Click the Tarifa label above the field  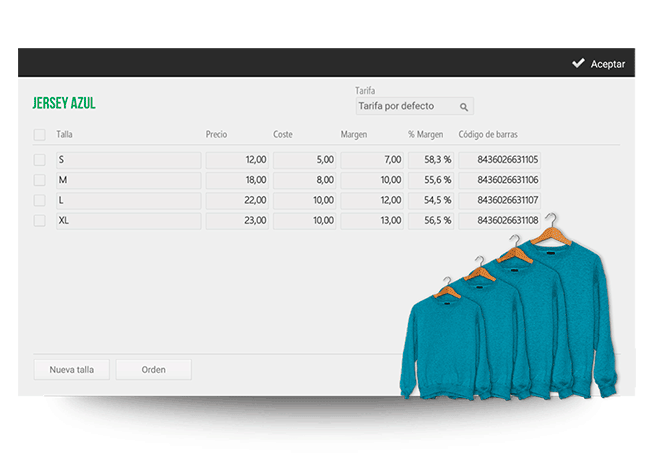click(x=365, y=90)
